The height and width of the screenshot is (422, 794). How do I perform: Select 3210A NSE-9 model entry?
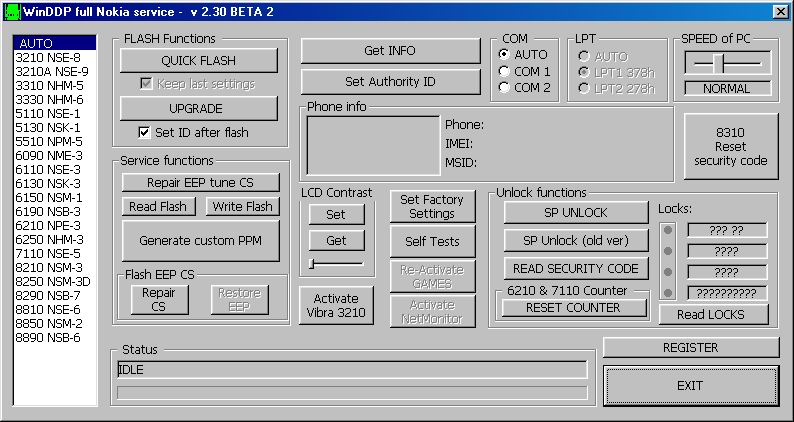55,71
